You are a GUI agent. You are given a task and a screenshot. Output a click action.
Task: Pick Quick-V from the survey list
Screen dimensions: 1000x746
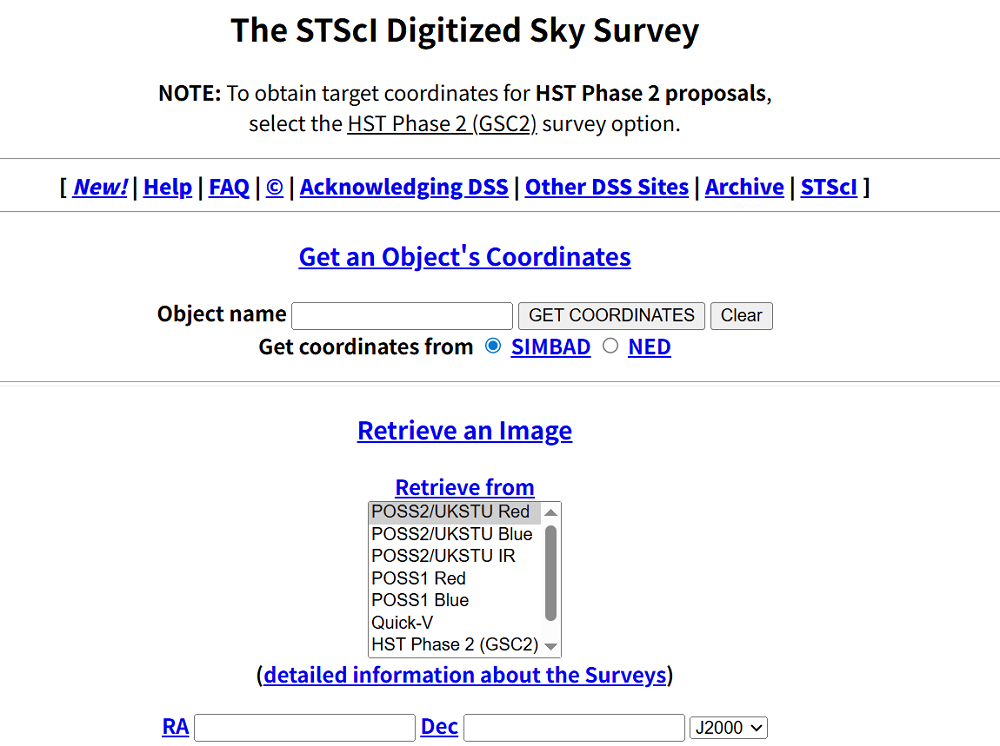coord(403,622)
